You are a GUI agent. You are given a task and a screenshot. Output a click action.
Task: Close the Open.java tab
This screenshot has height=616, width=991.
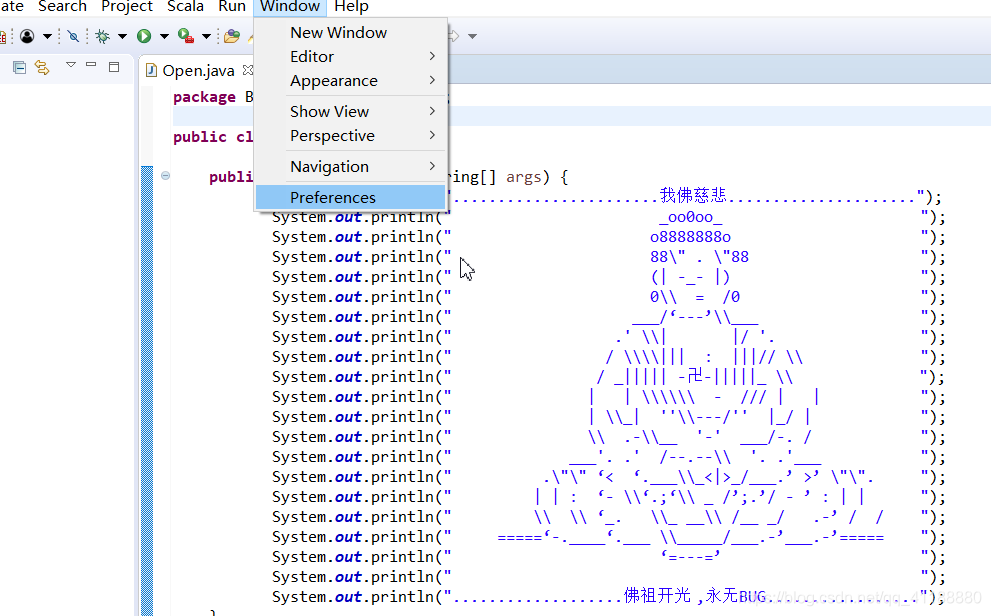[248, 69]
